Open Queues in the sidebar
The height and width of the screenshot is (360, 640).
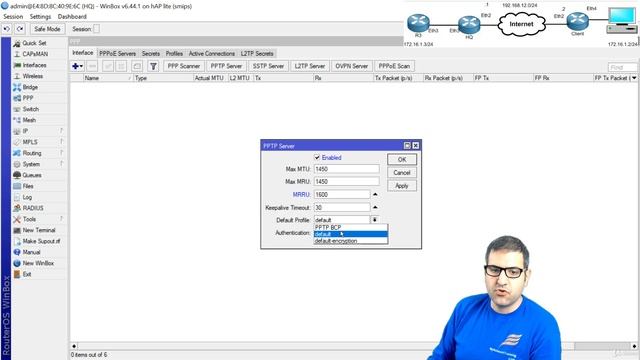32,175
